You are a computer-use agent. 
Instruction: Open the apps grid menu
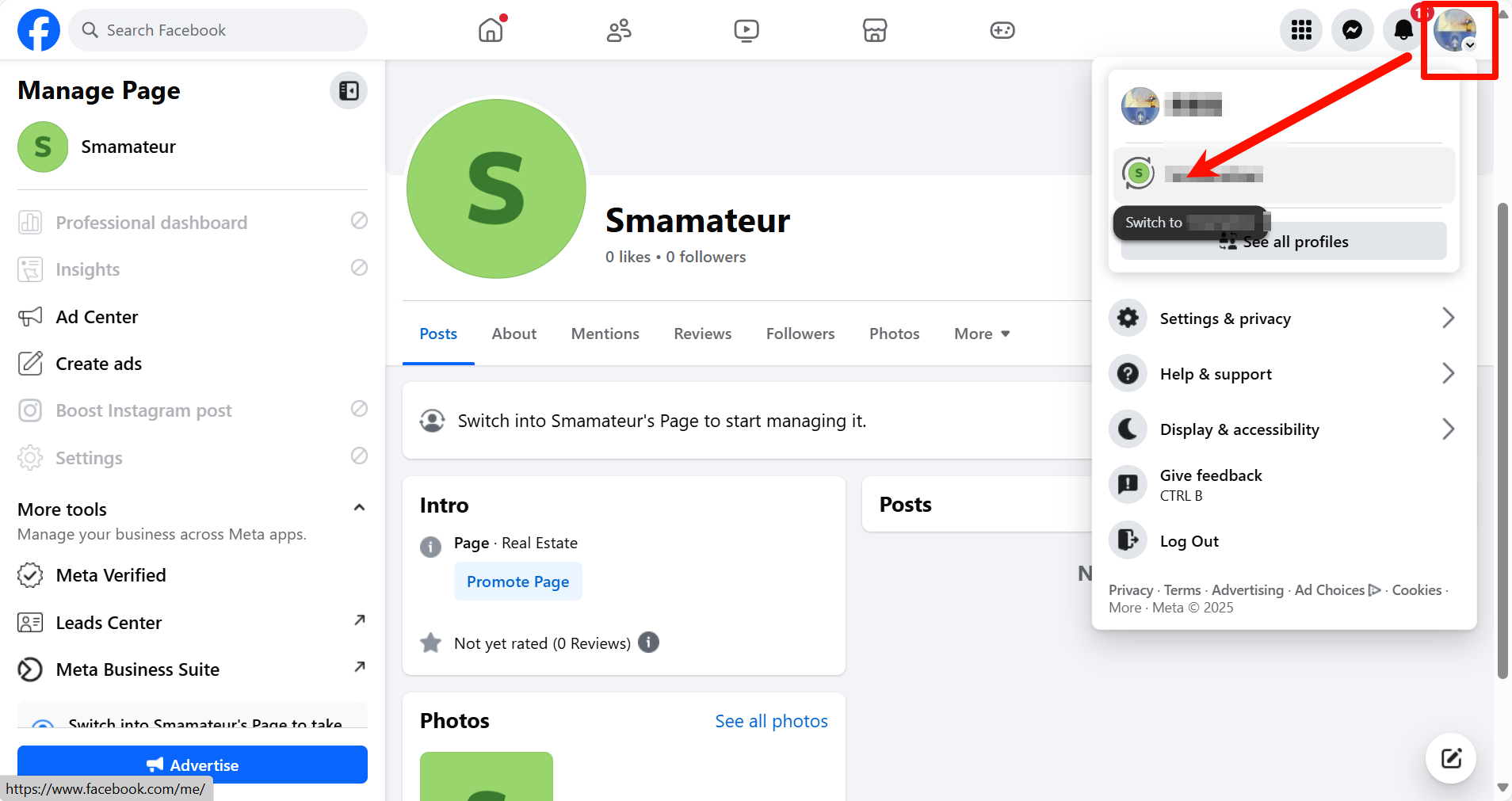tap(1301, 30)
